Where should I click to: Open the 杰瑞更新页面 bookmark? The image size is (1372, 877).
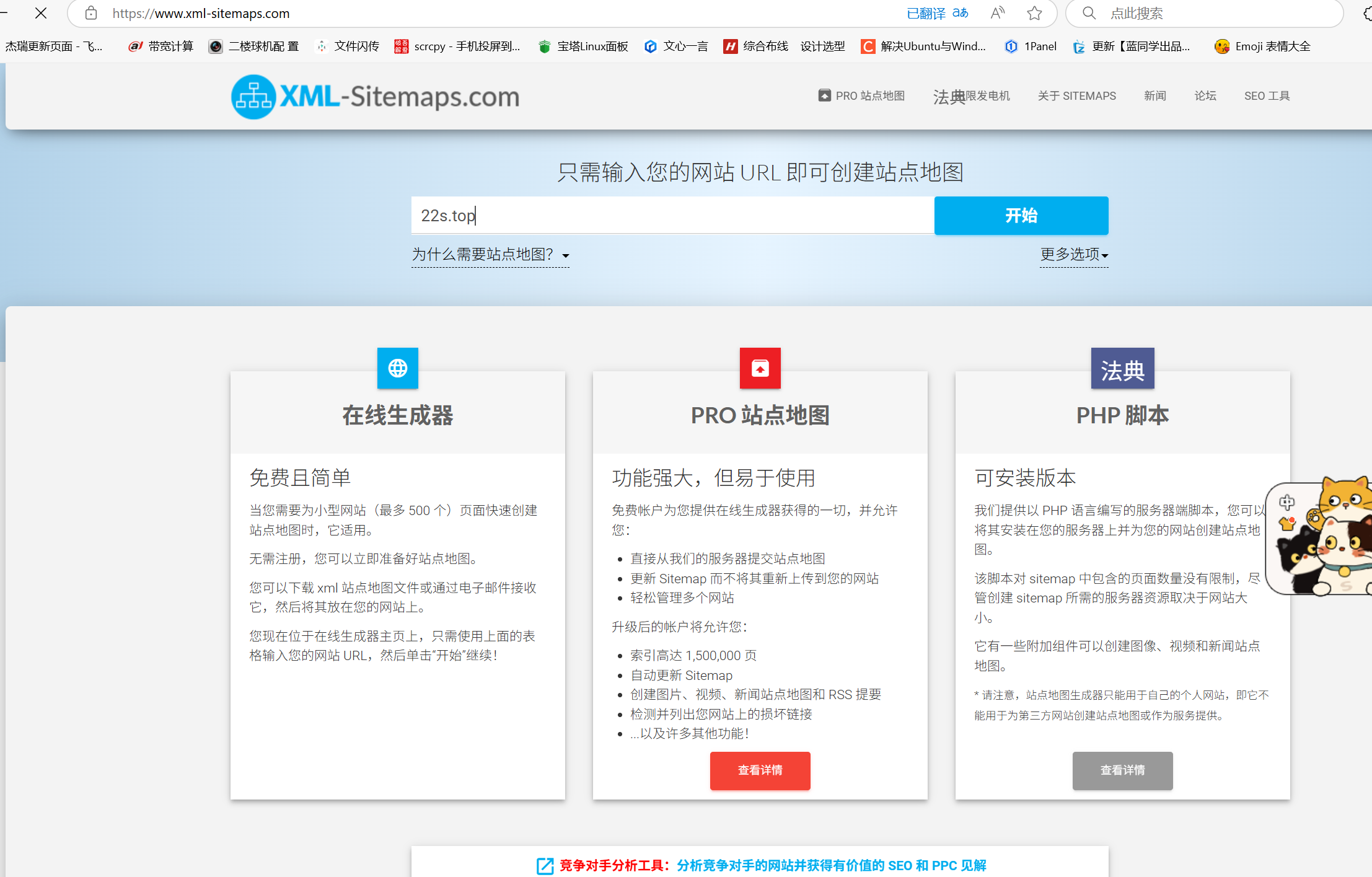coord(55,46)
